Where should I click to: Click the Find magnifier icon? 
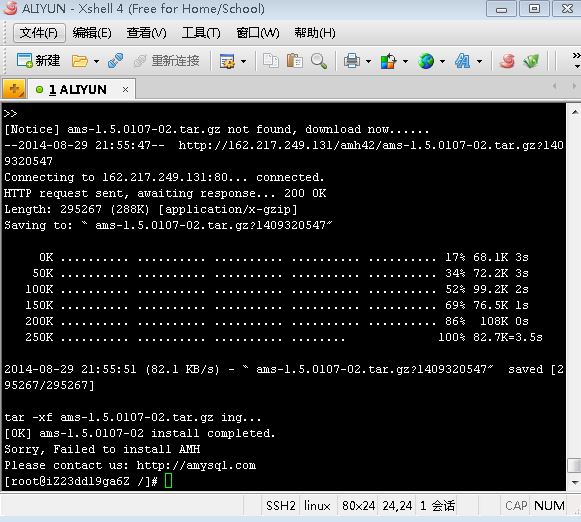[319, 61]
